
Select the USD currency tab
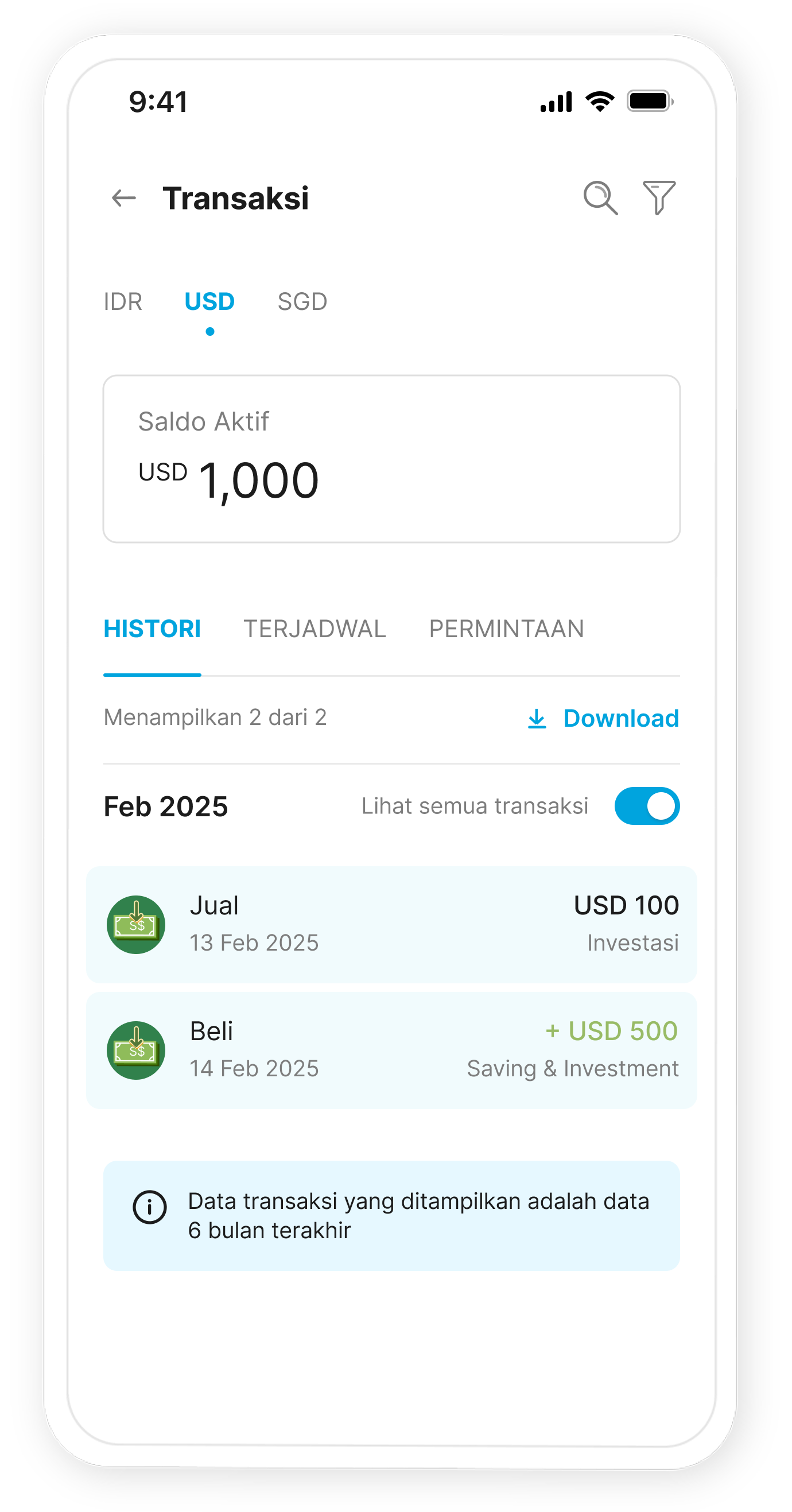click(x=209, y=302)
